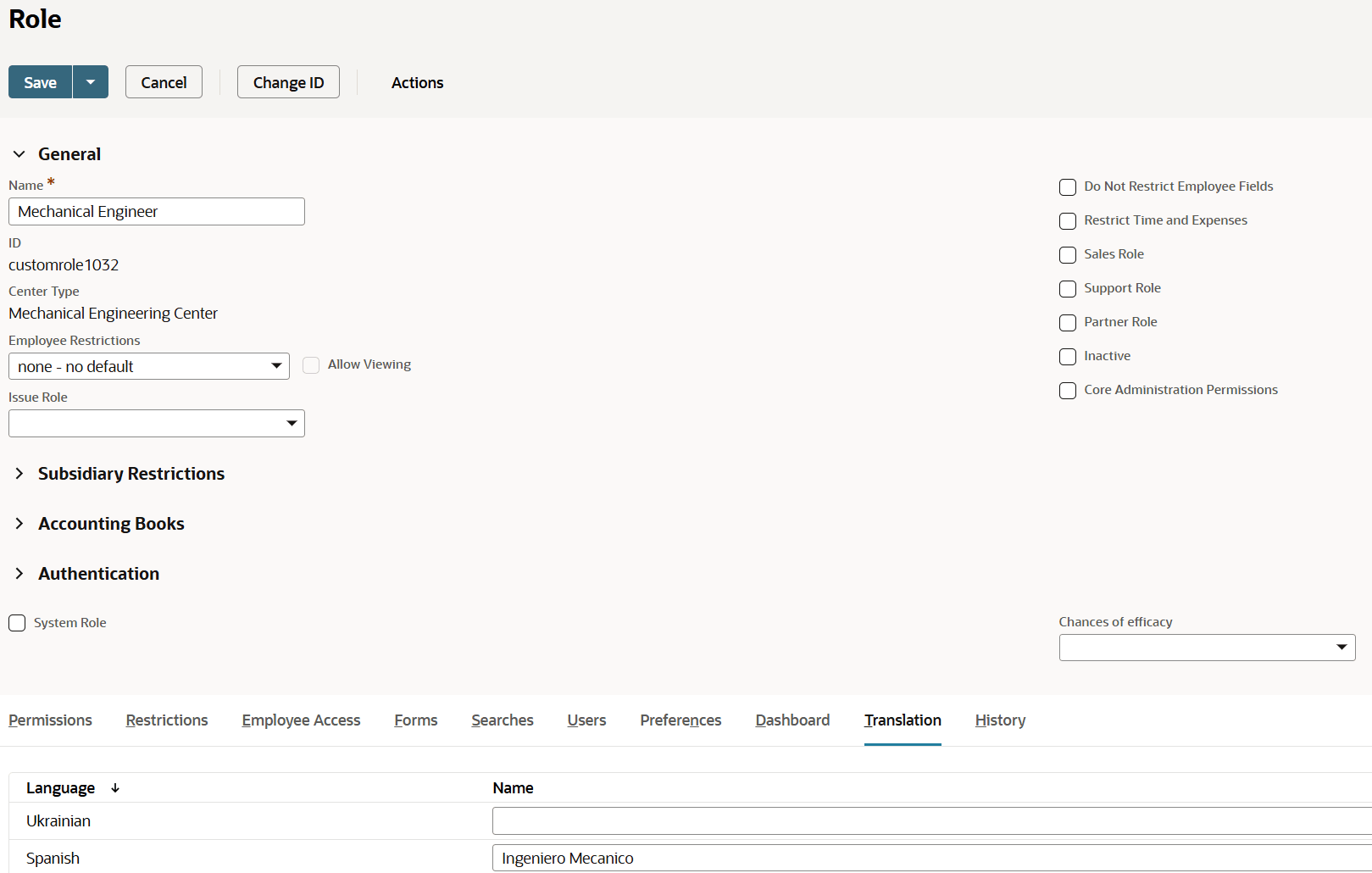Enable the Support Role checkbox
The width and height of the screenshot is (1372, 873).
tap(1068, 288)
